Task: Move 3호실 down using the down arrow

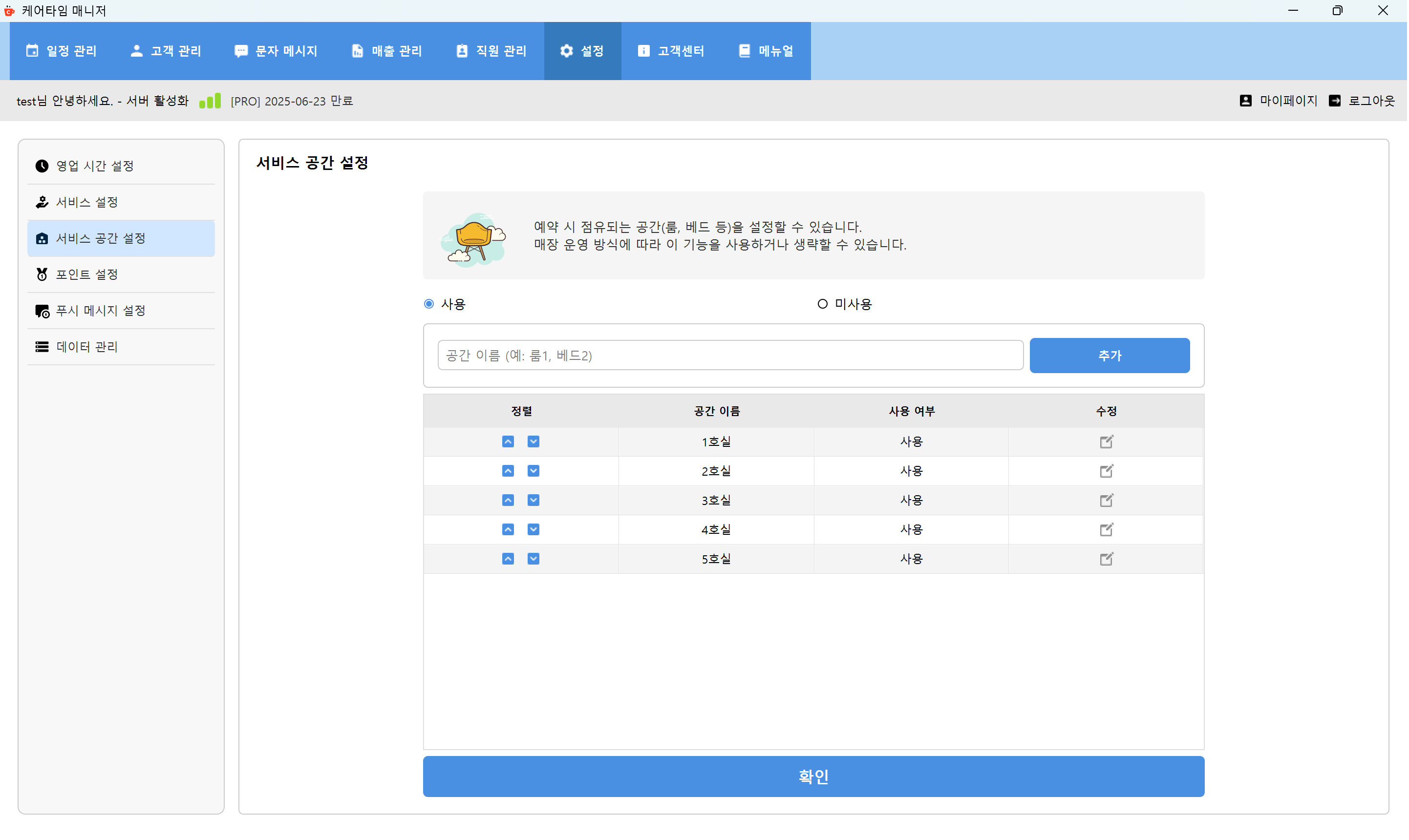Action: [533, 500]
